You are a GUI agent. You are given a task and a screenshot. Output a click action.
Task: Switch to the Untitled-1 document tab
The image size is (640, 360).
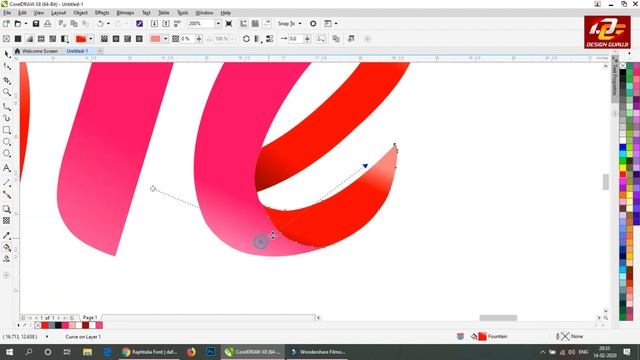point(78,51)
